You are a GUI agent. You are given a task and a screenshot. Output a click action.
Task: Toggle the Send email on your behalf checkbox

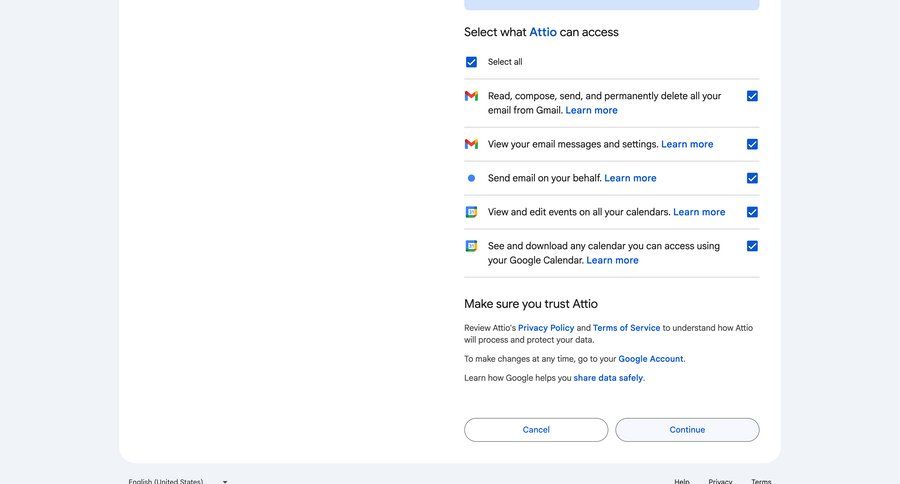click(x=752, y=178)
